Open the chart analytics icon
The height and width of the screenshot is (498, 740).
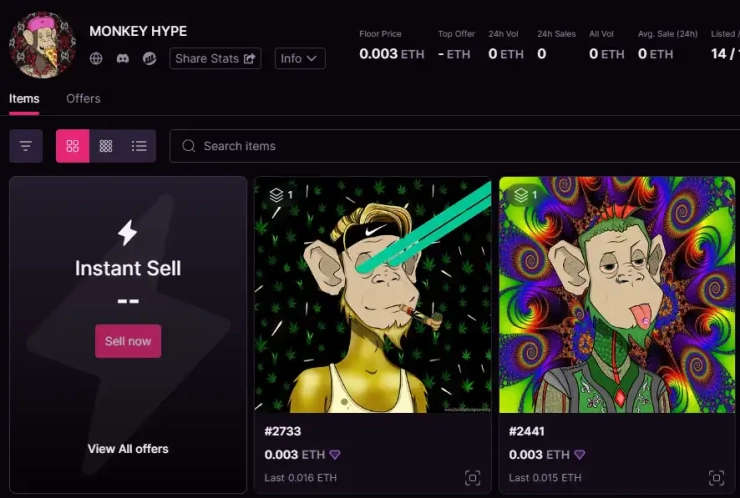pos(149,59)
